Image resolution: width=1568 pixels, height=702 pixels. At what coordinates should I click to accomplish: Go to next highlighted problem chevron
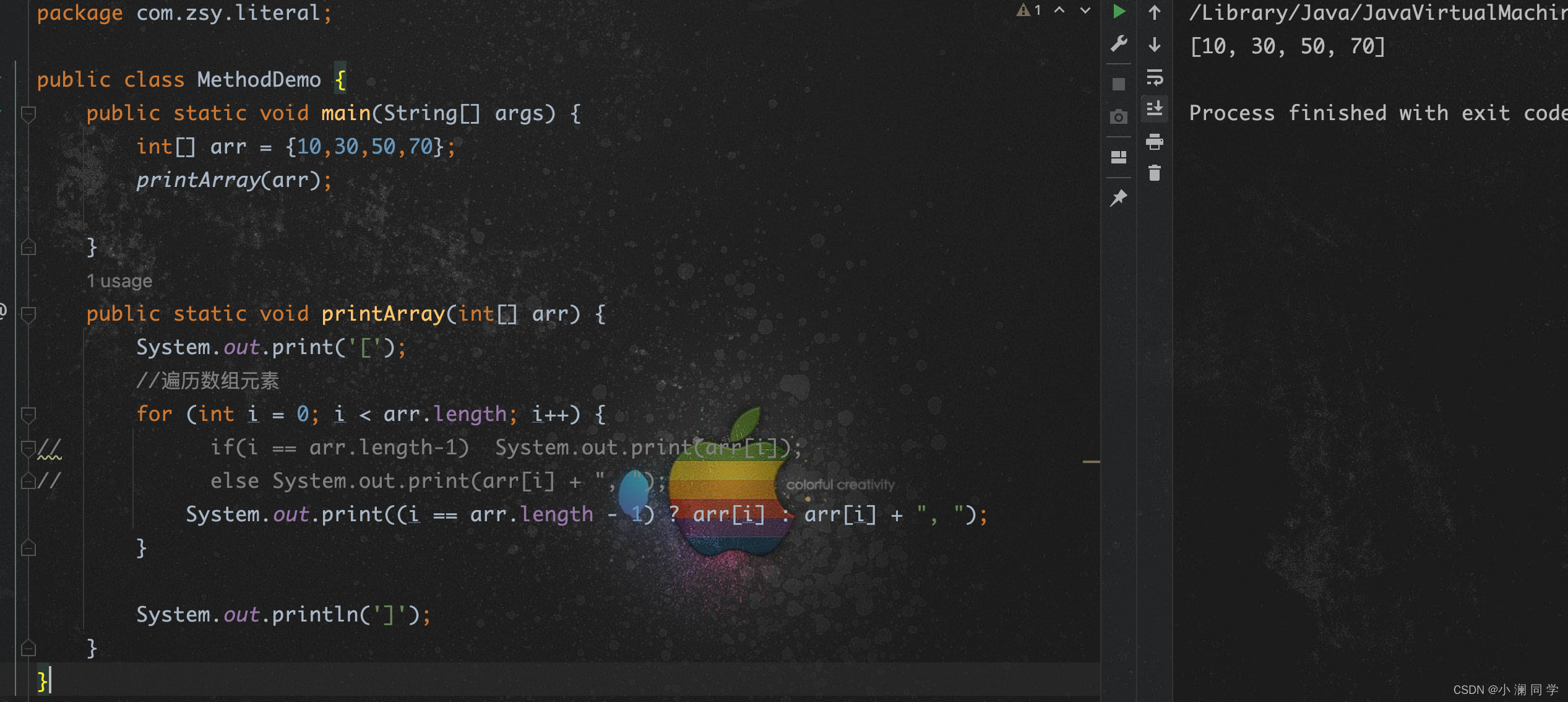1085,10
